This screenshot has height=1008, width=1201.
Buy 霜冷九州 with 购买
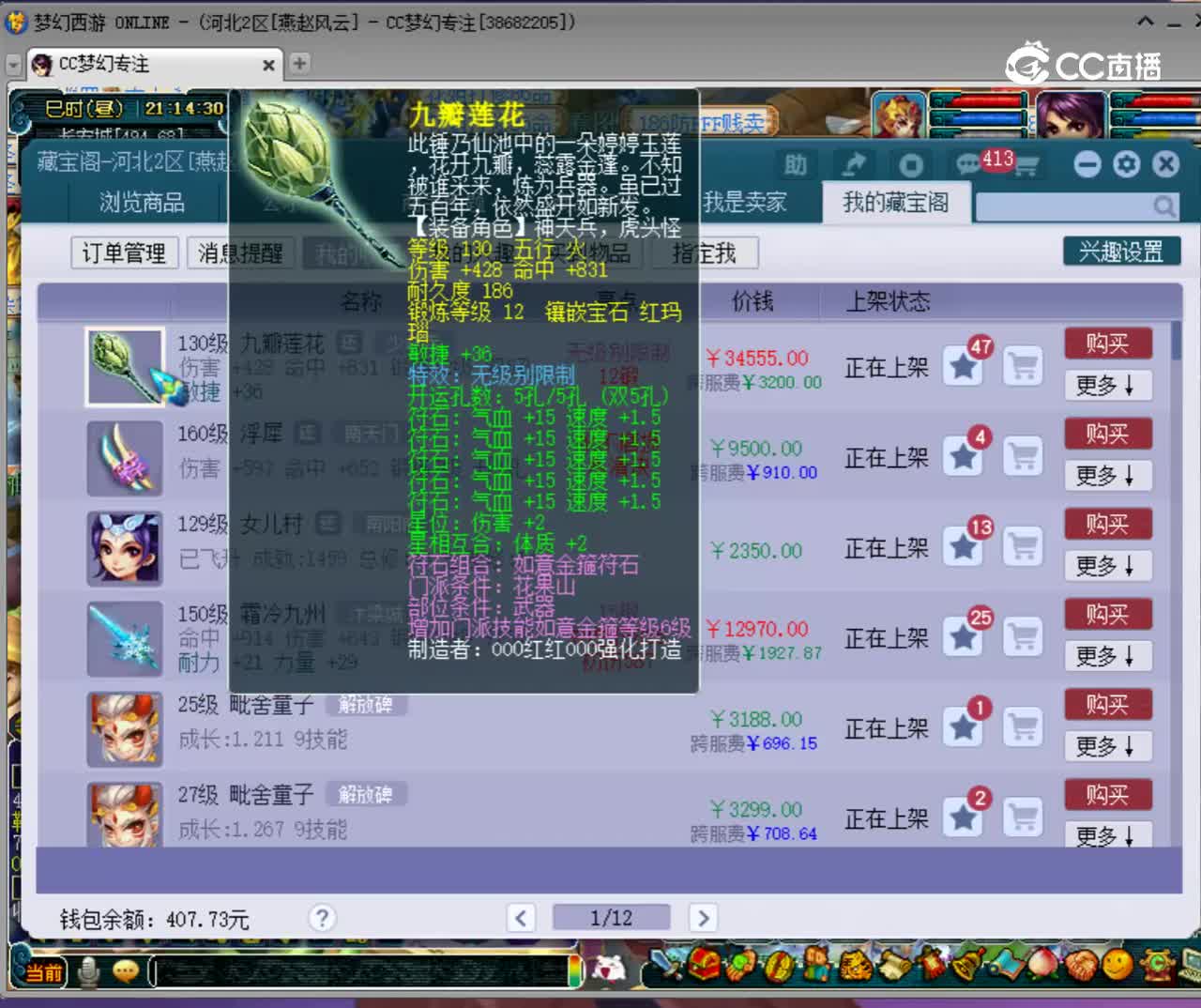(1108, 614)
